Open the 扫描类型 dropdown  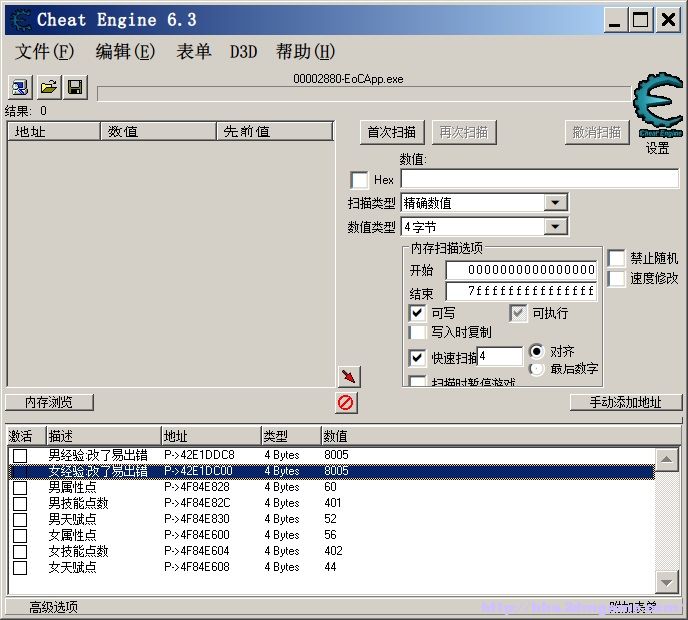pyautogui.click(x=555, y=203)
